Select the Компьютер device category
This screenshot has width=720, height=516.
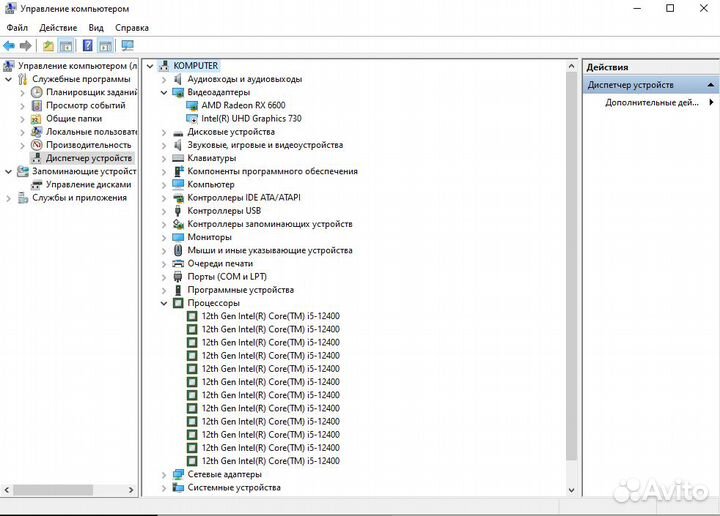click(211, 185)
